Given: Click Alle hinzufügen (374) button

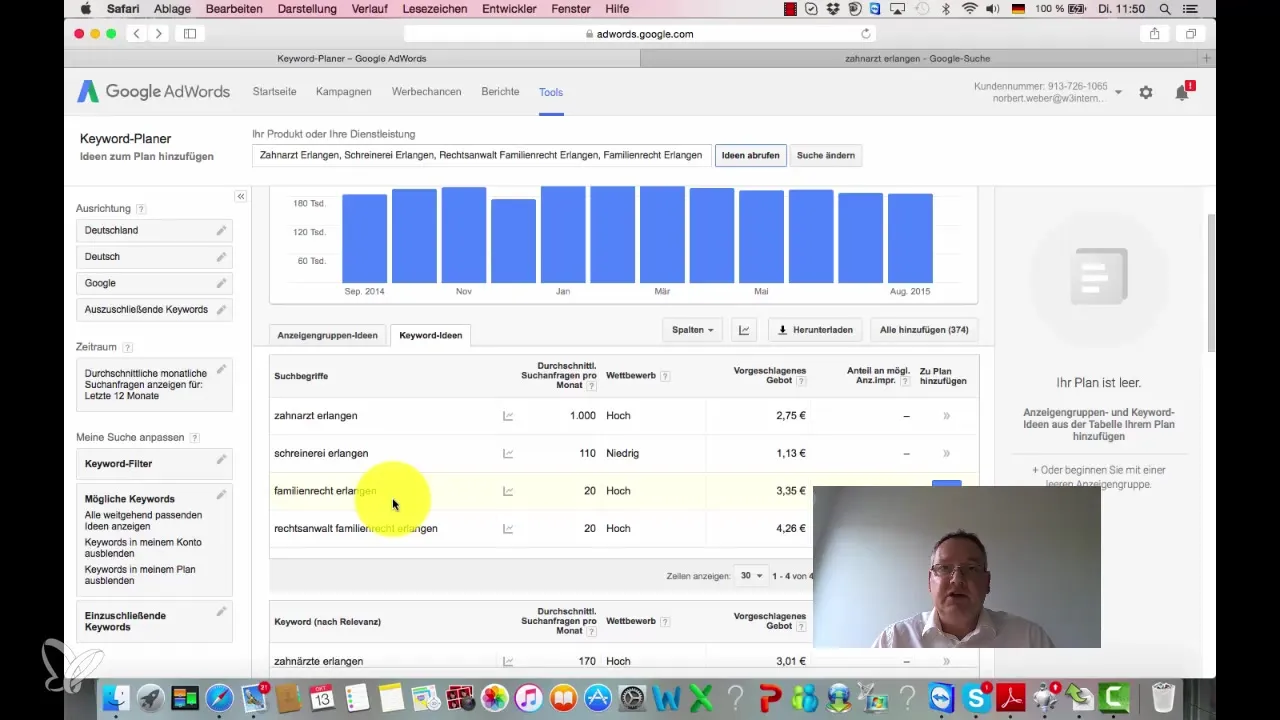Looking at the screenshot, I should [x=924, y=330].
